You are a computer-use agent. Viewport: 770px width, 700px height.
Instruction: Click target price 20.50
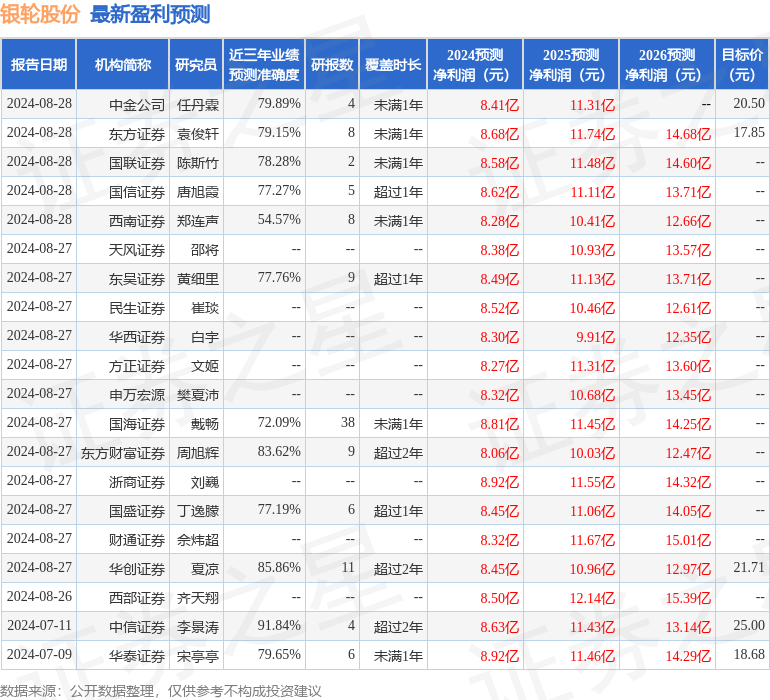click(x=749, y=103)
